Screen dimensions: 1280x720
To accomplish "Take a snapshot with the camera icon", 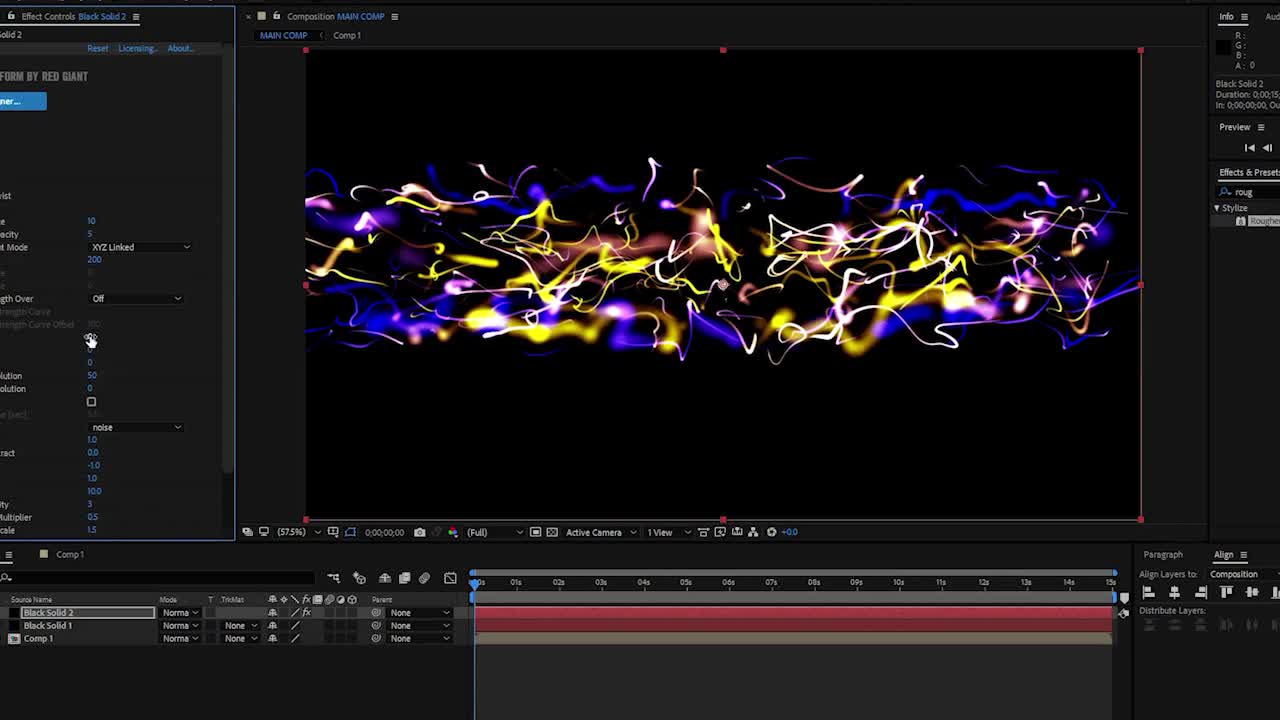I will [419, 532].
